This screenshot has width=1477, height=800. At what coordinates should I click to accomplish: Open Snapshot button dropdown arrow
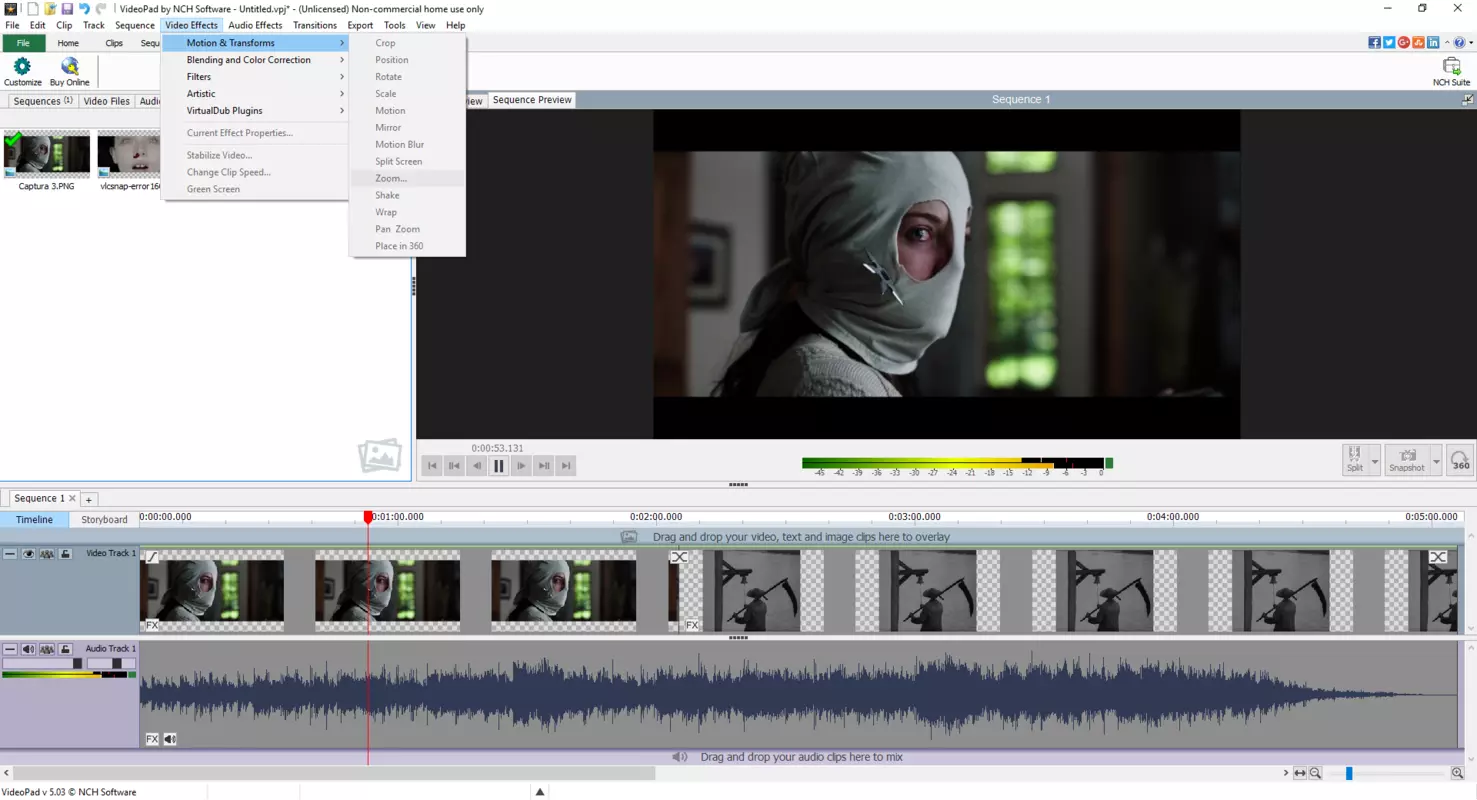click(x=1436, y=461)
